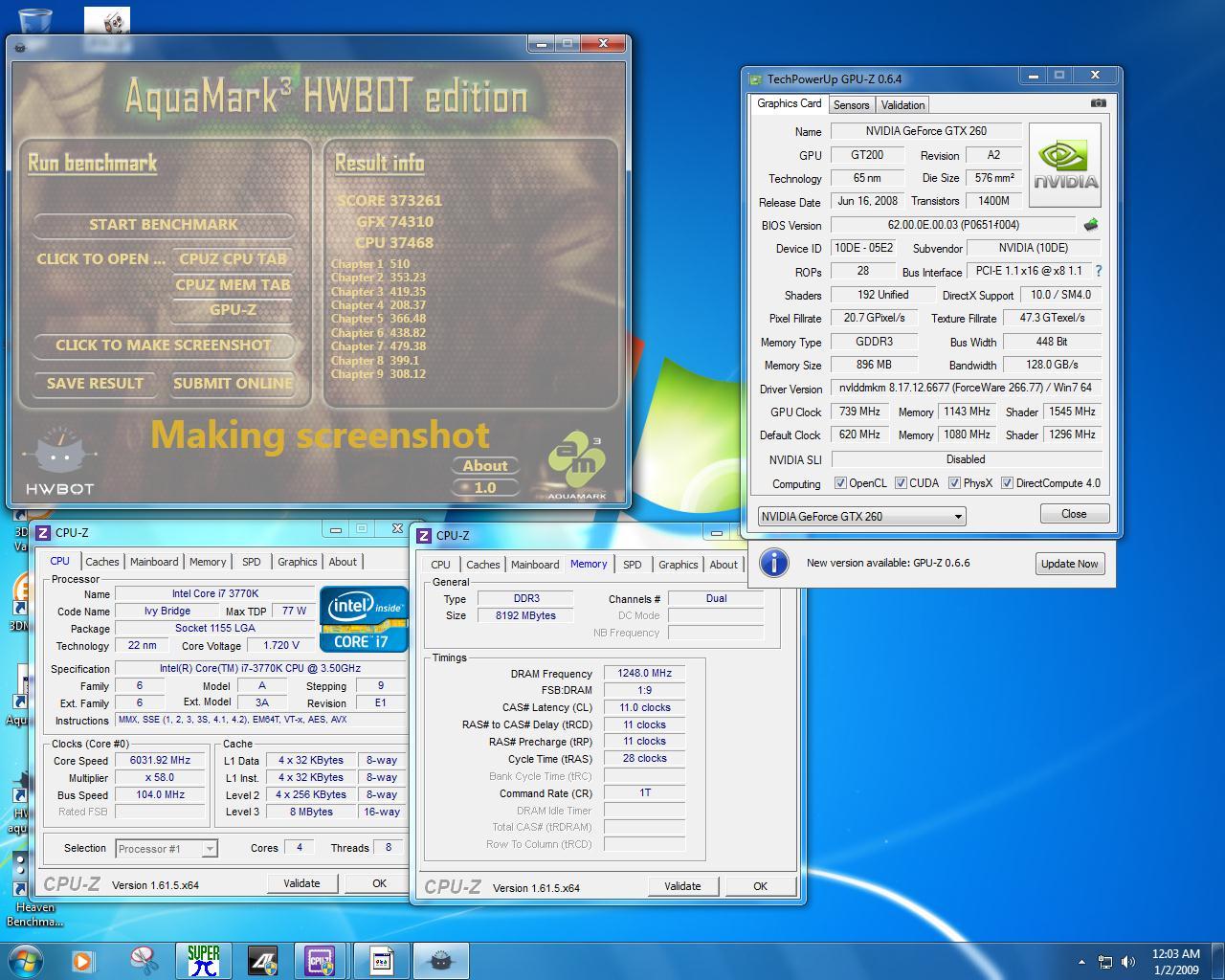Click the GPU name field NVIDIA GeForce GTX 260
This screenshot has width=1225, height=980.
coord(925,131)
